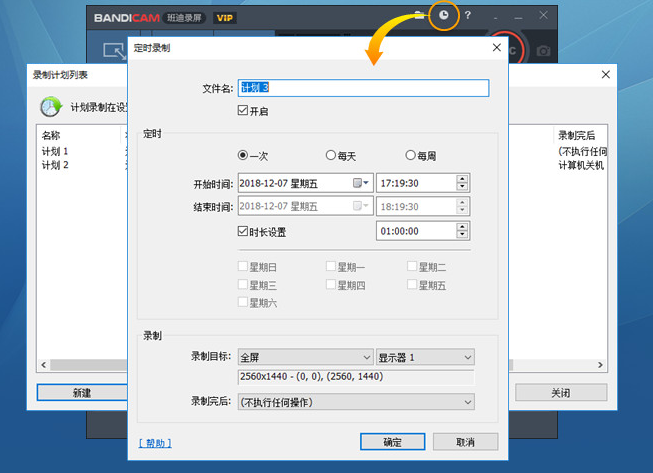Click the 计算机关机 shutdown entry in list
This screenshot has width=653, height=473.
pyautogui.click(x=581, y=165)
